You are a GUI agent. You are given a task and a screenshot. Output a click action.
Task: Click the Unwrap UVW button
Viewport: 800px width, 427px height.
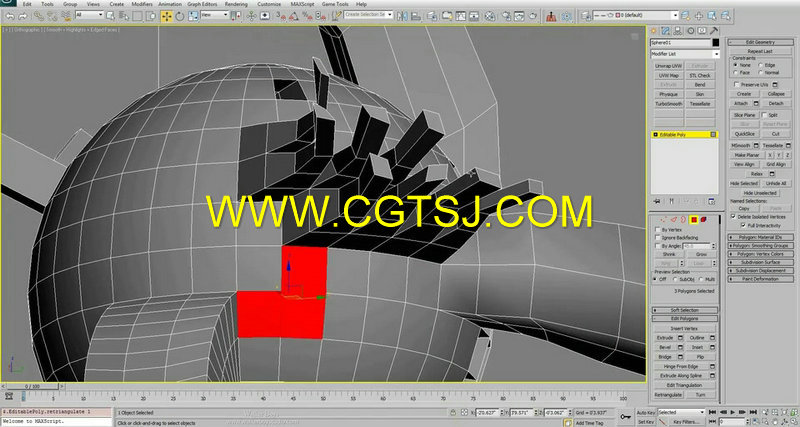point(669,66)
